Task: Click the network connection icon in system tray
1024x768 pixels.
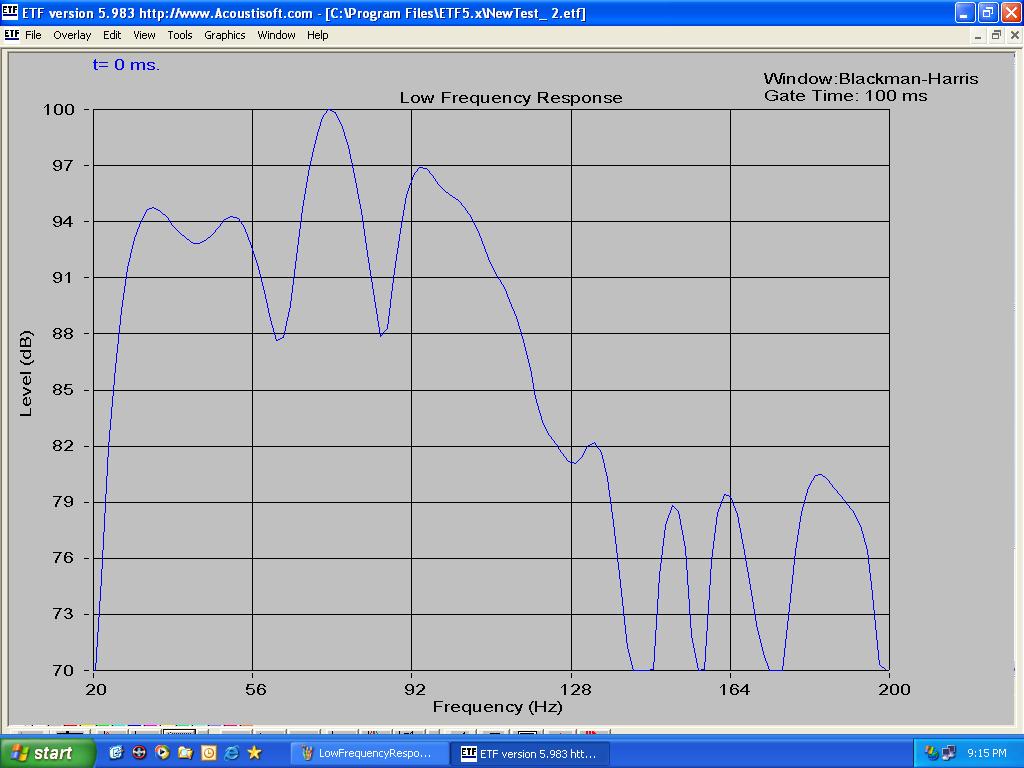Action: pos(949,753)
